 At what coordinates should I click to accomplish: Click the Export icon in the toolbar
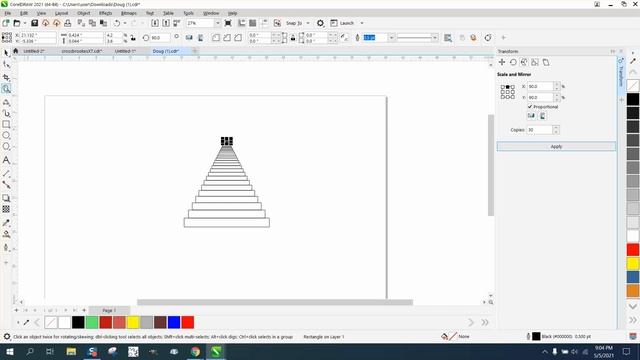[166, 23]
